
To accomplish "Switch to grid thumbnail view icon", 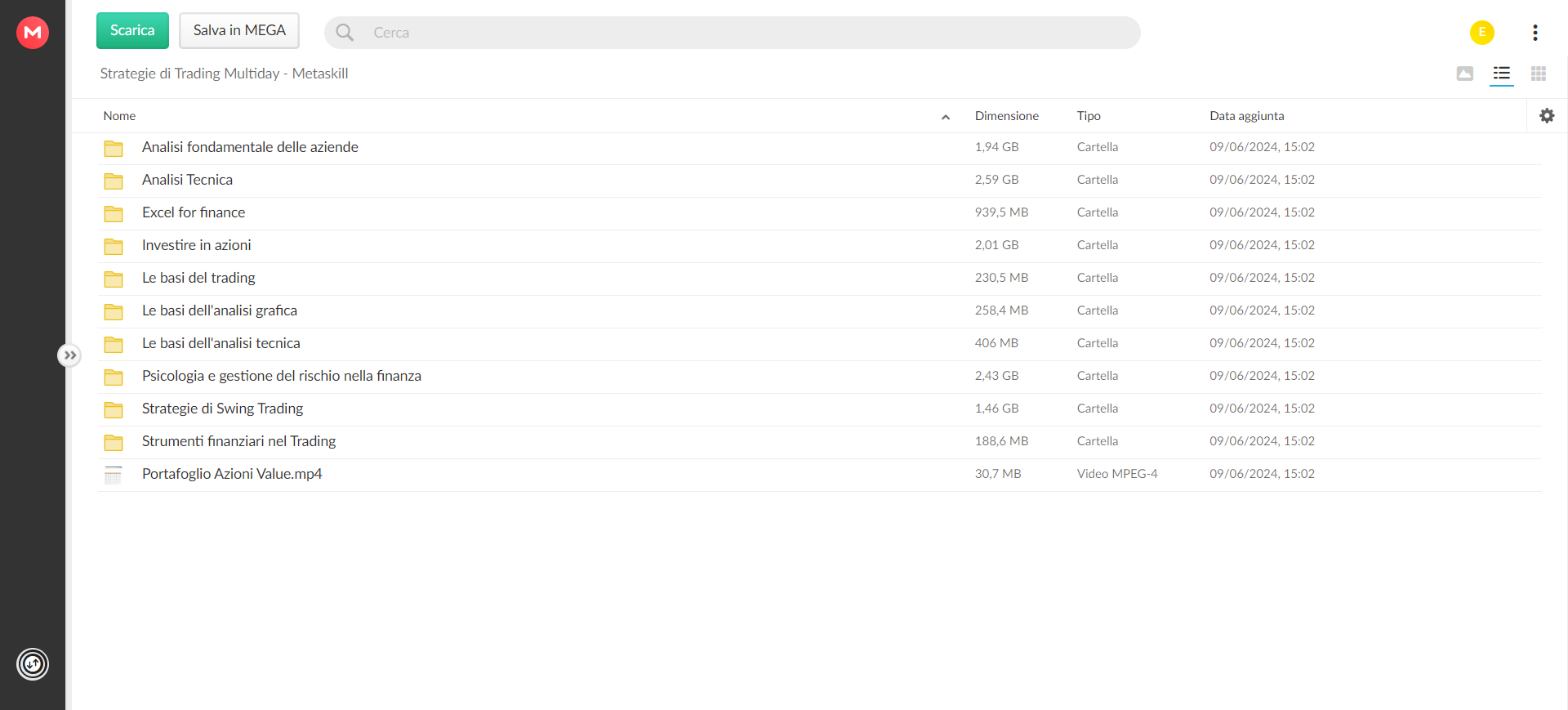I will 1539,74.
